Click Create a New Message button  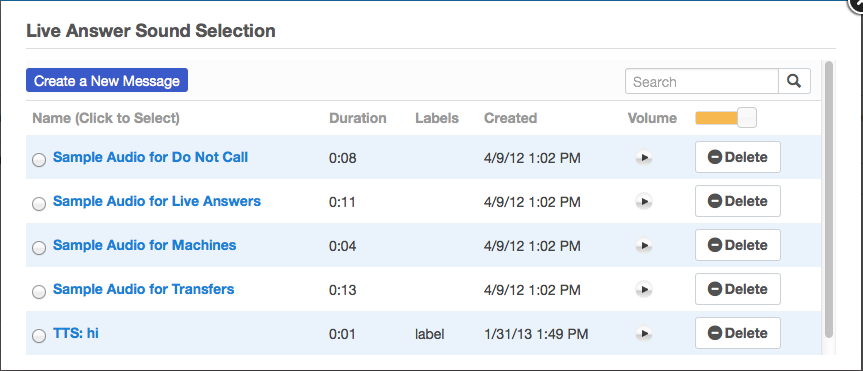107,80
